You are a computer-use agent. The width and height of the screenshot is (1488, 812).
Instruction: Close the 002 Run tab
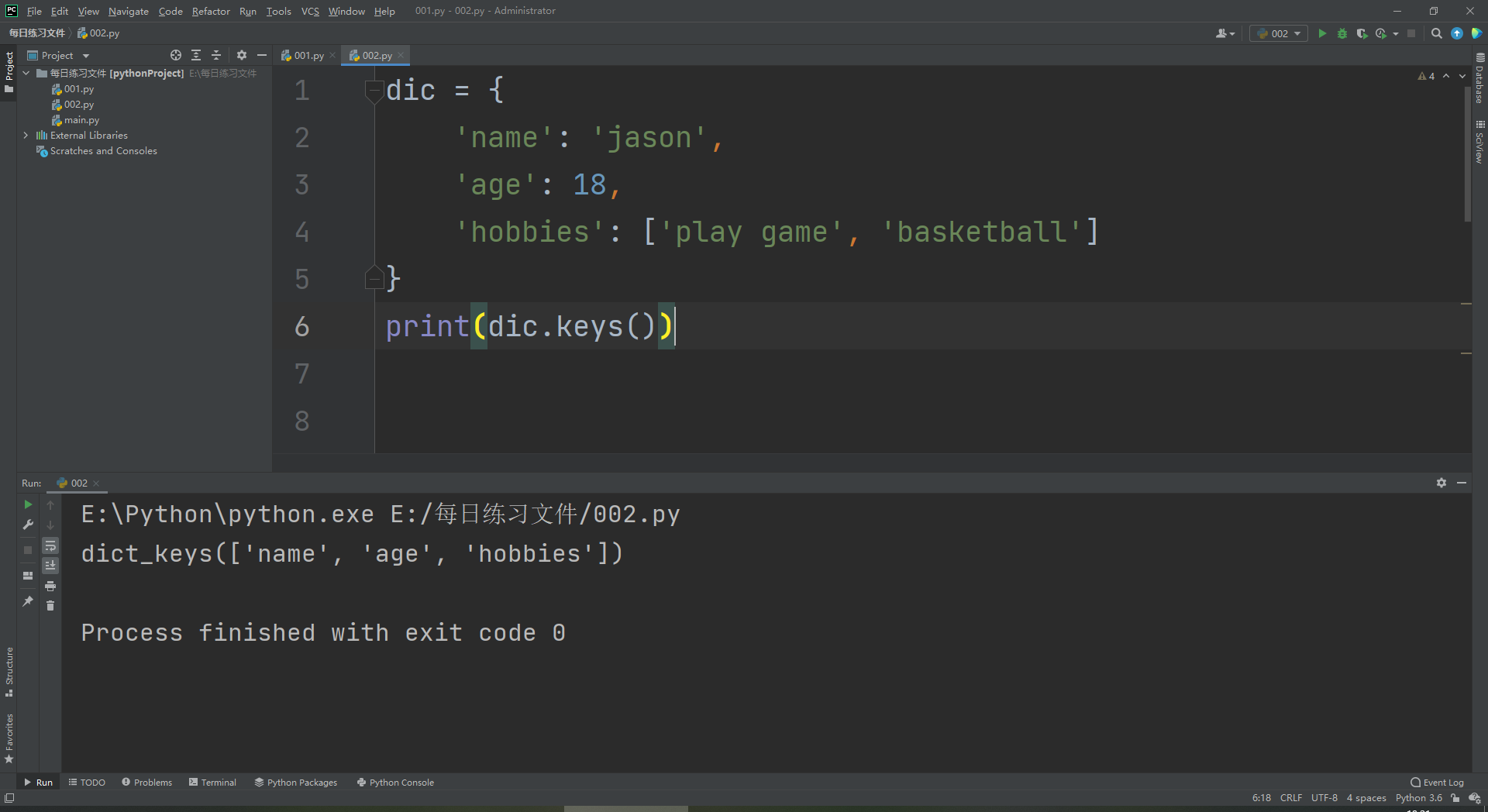click(x=96, y=483)
